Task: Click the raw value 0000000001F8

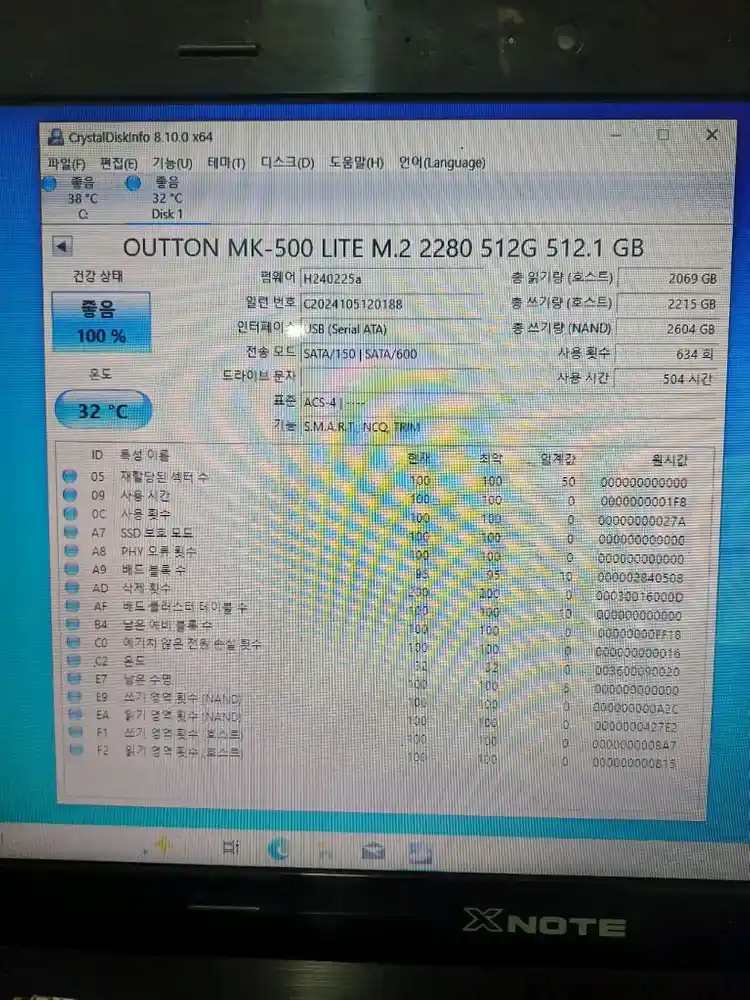Action: 643,502
